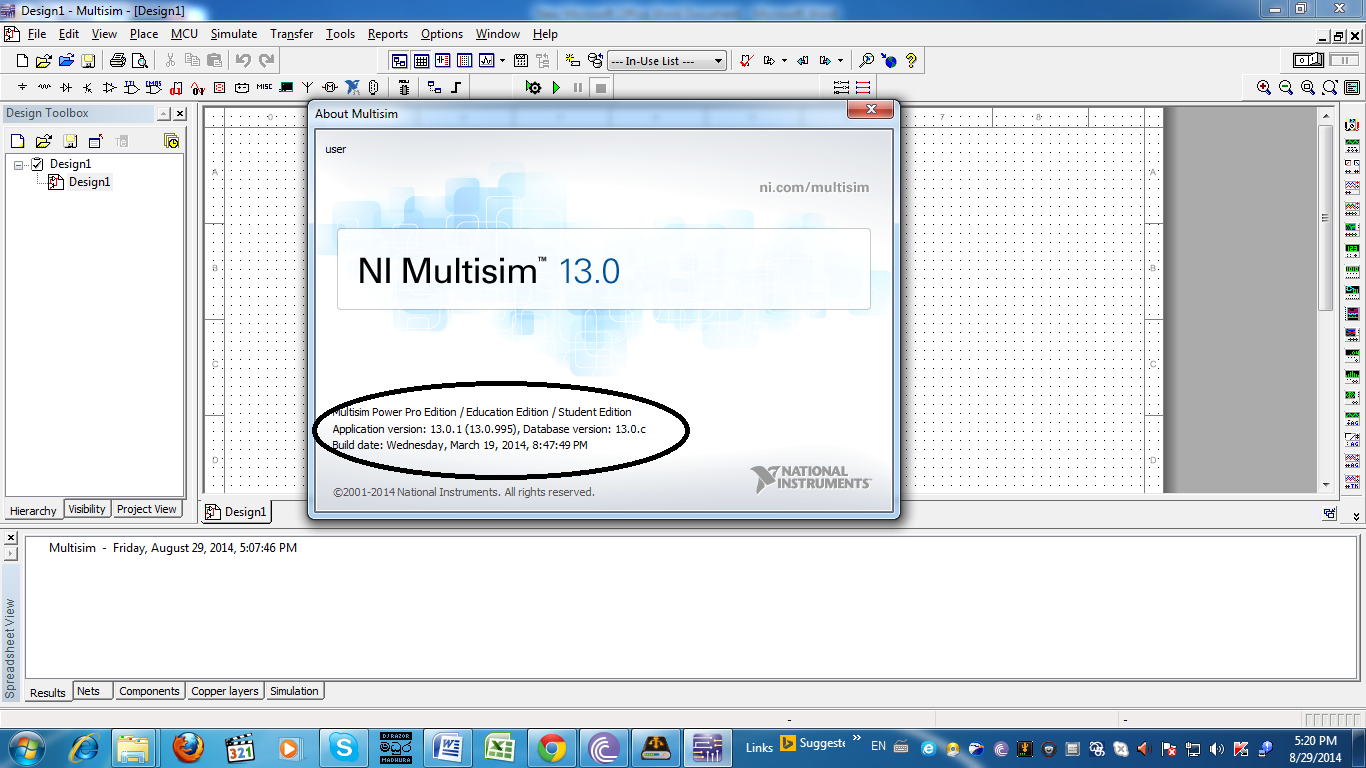
Task: Select the Copper layers tab
Action: 225,691
